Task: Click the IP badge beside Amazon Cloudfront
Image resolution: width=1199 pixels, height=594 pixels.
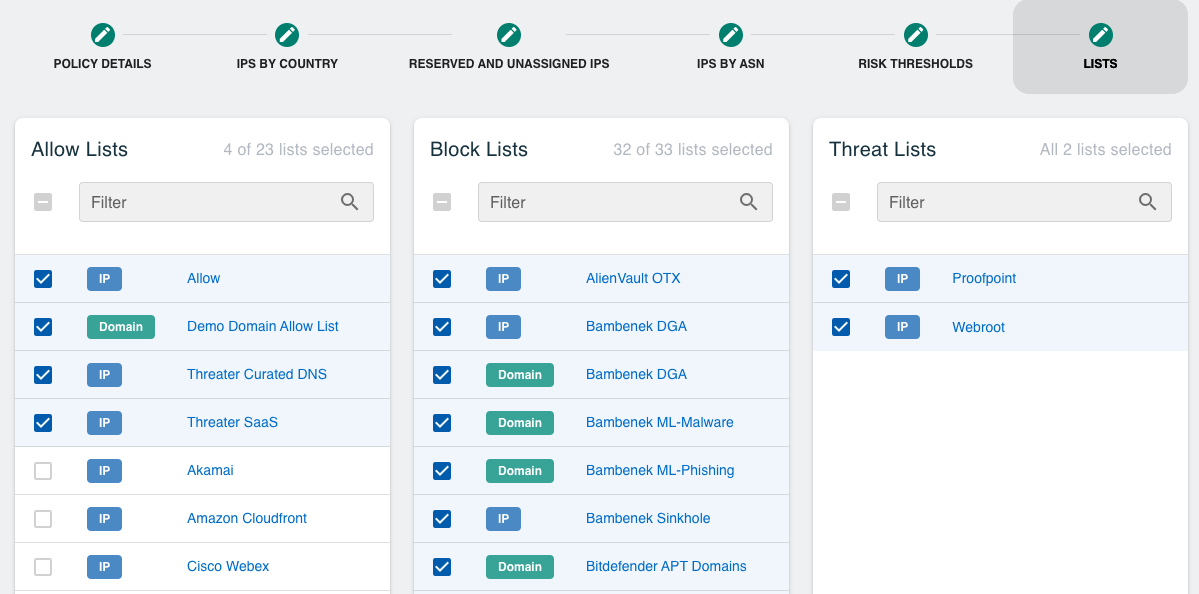Action: point(105,519)
